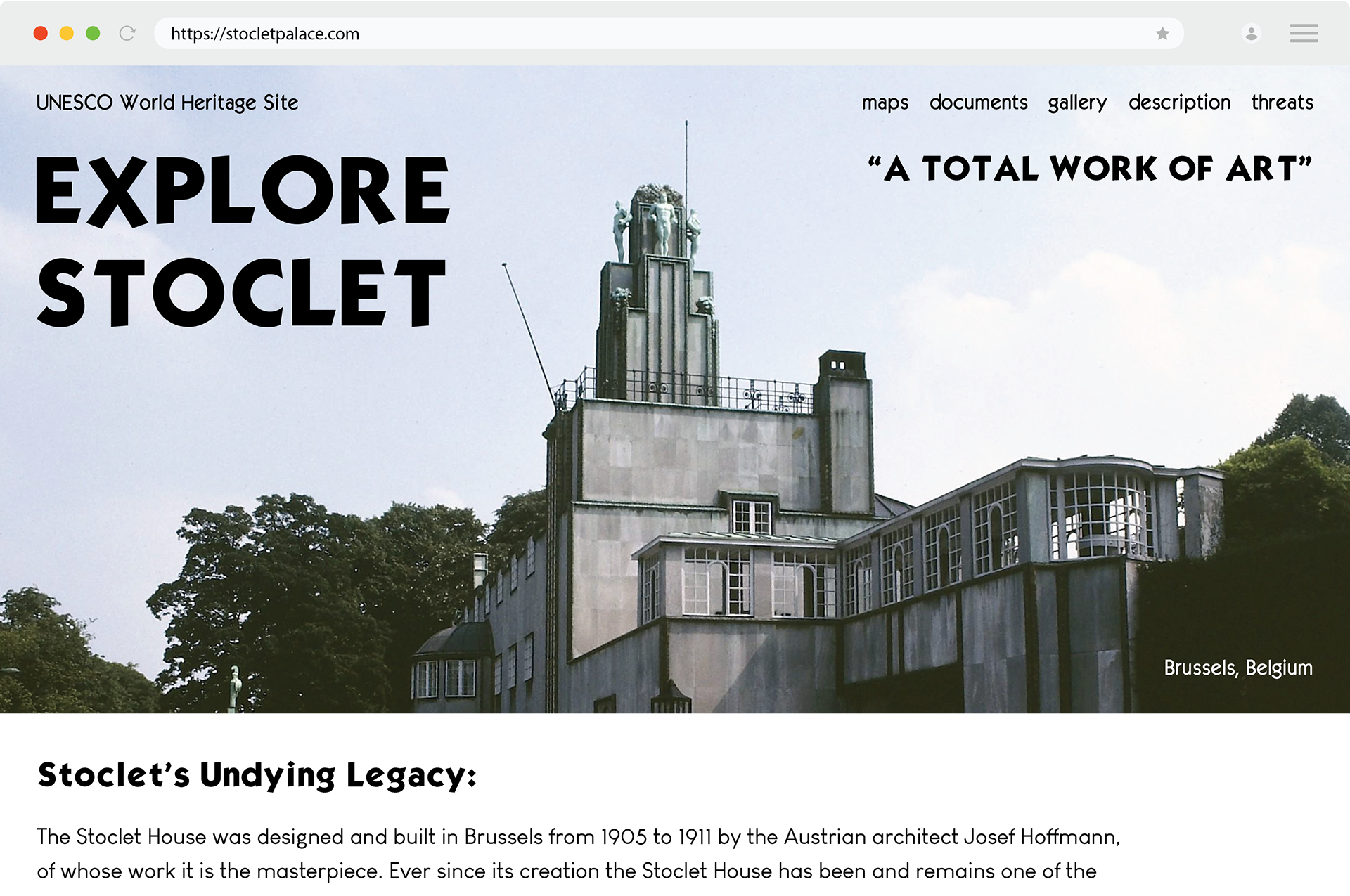Image resolution: width=1350 pixels, height=896 pixels.
Task: Click the Josef Hoffmann paragraph text
Action: pyautogui.click(x=577, y=837)
